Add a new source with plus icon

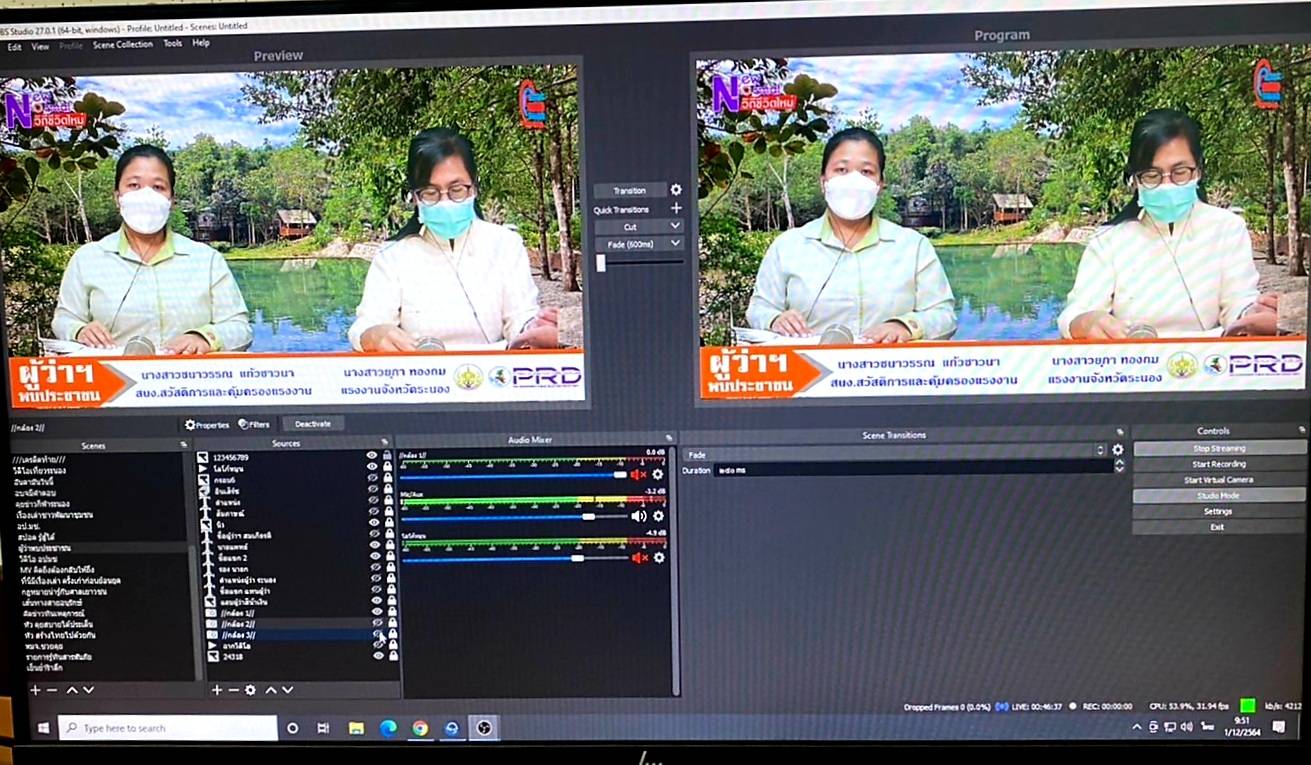click(217, 690)
